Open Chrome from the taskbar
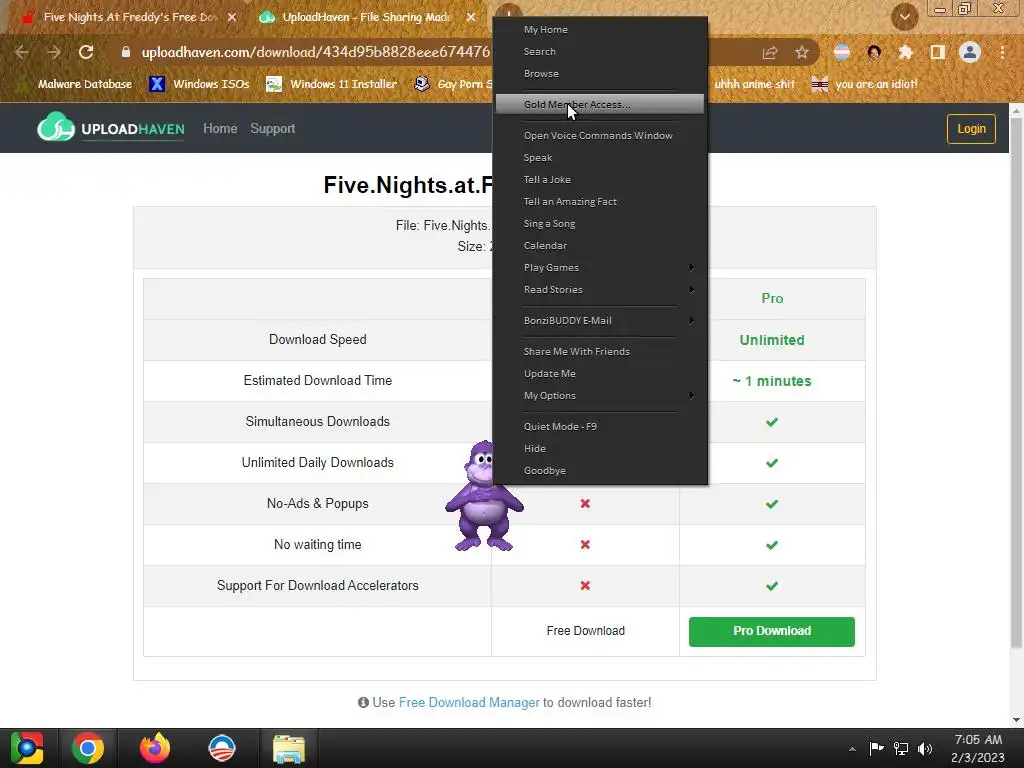This screenshot has width=1024, height=768. [88, 748]
